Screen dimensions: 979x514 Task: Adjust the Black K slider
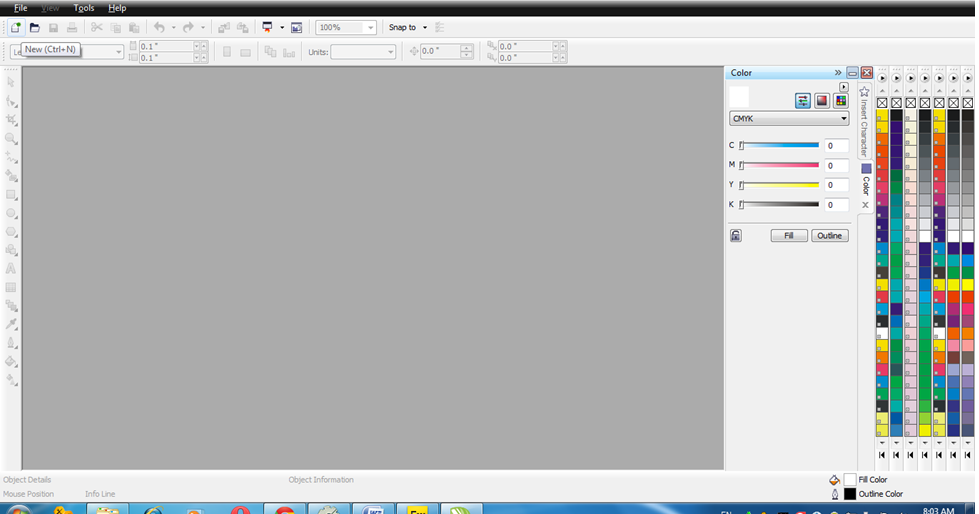coord(779,204)
